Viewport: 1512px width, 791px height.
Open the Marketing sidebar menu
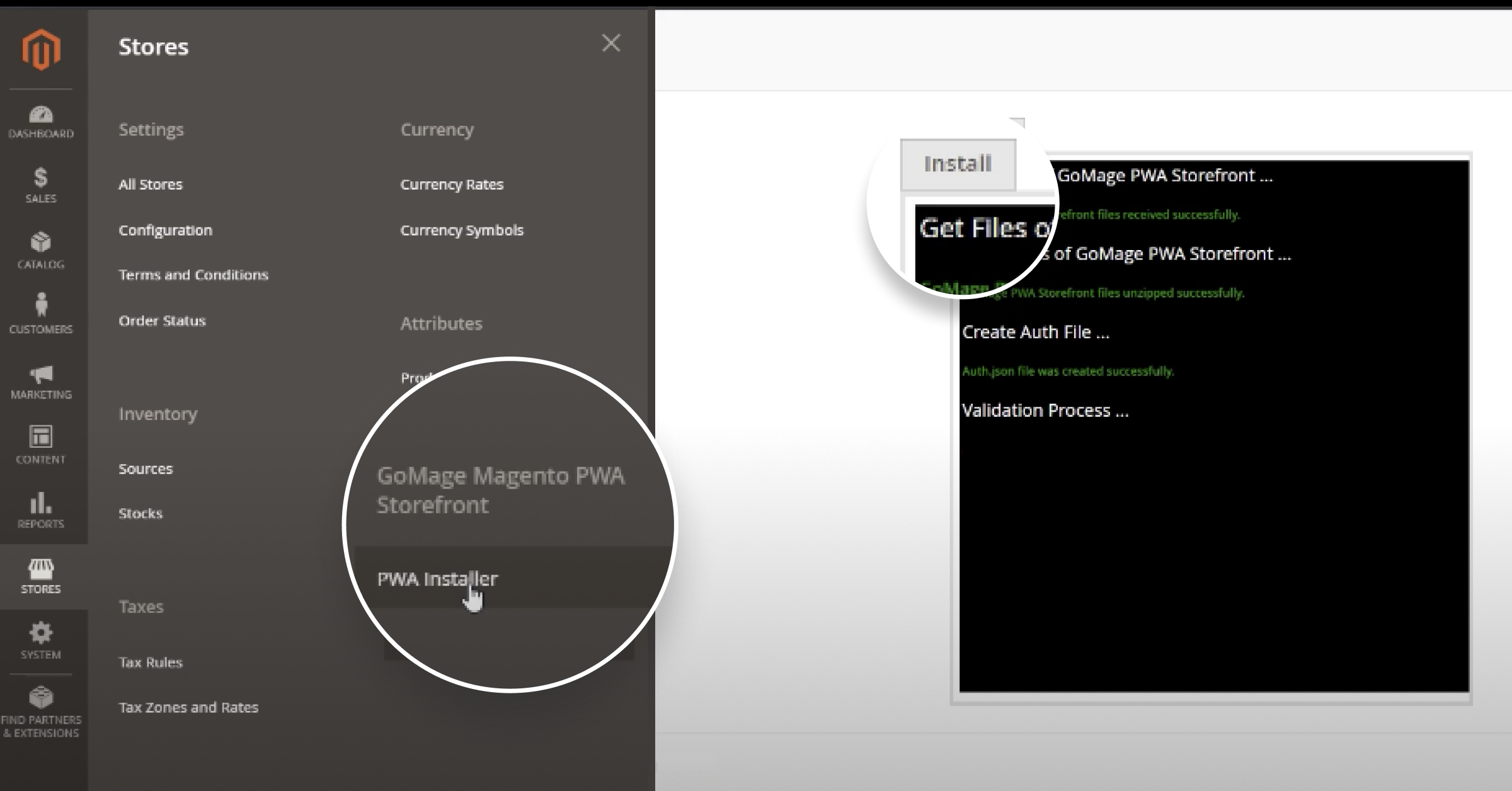tap(41, 381)
